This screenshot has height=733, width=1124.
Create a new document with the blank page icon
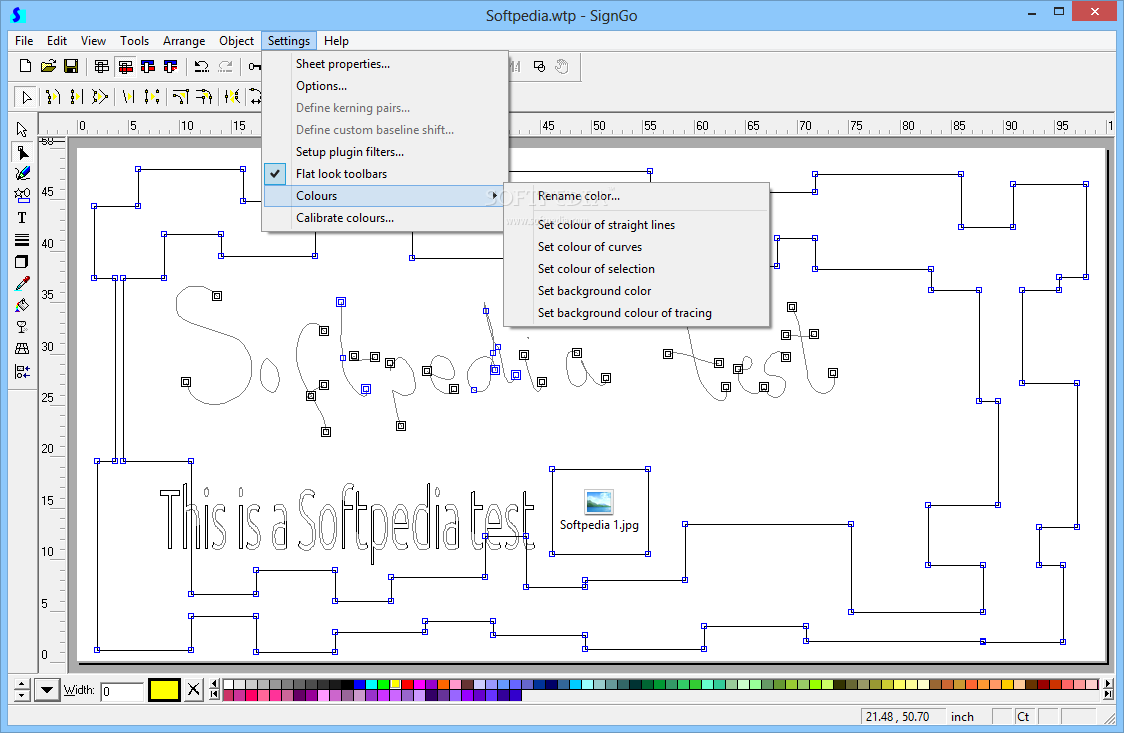click(25, 67)
